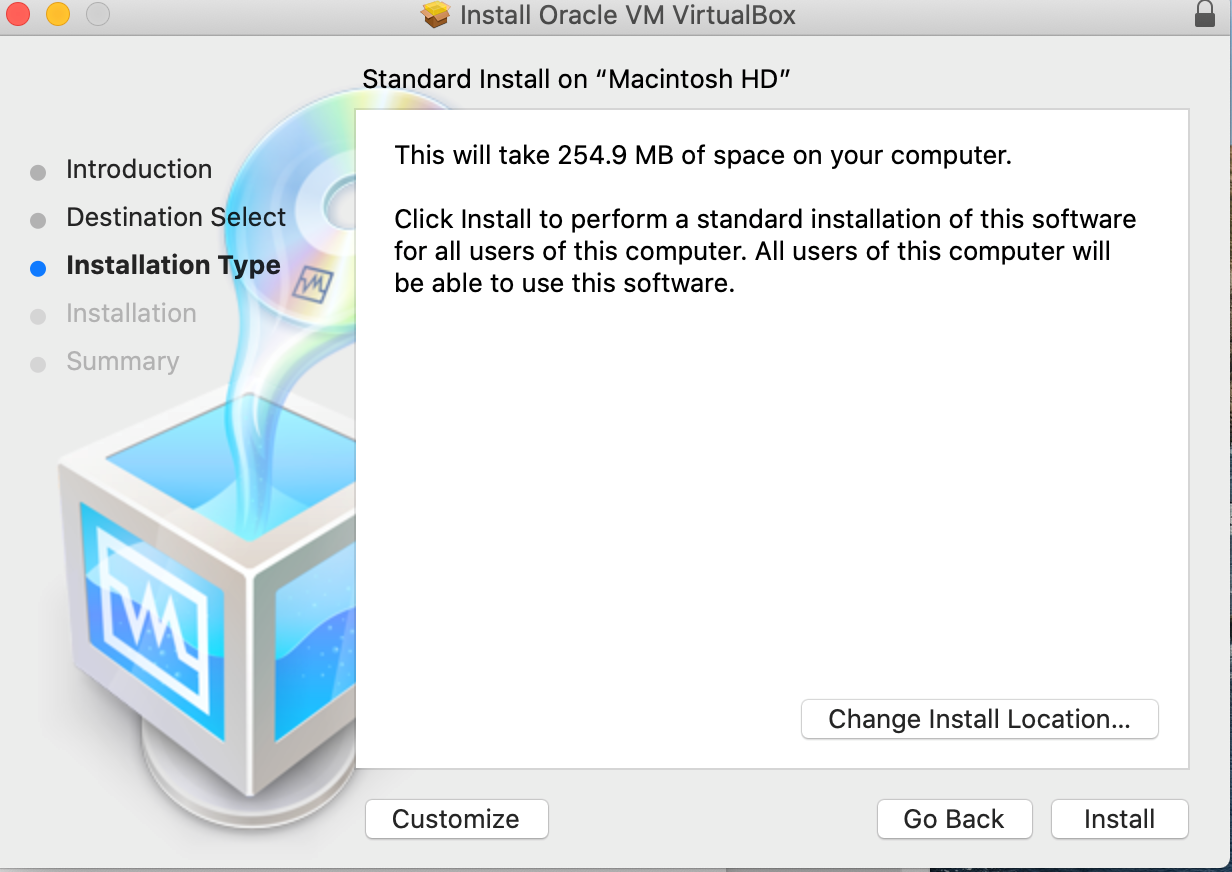Image resolution: width=1232 pixels, height=872 pixels.
Task: Click the paragraph starting Click Install to perform
Action: pyautogui.click(x=765, y=251)
